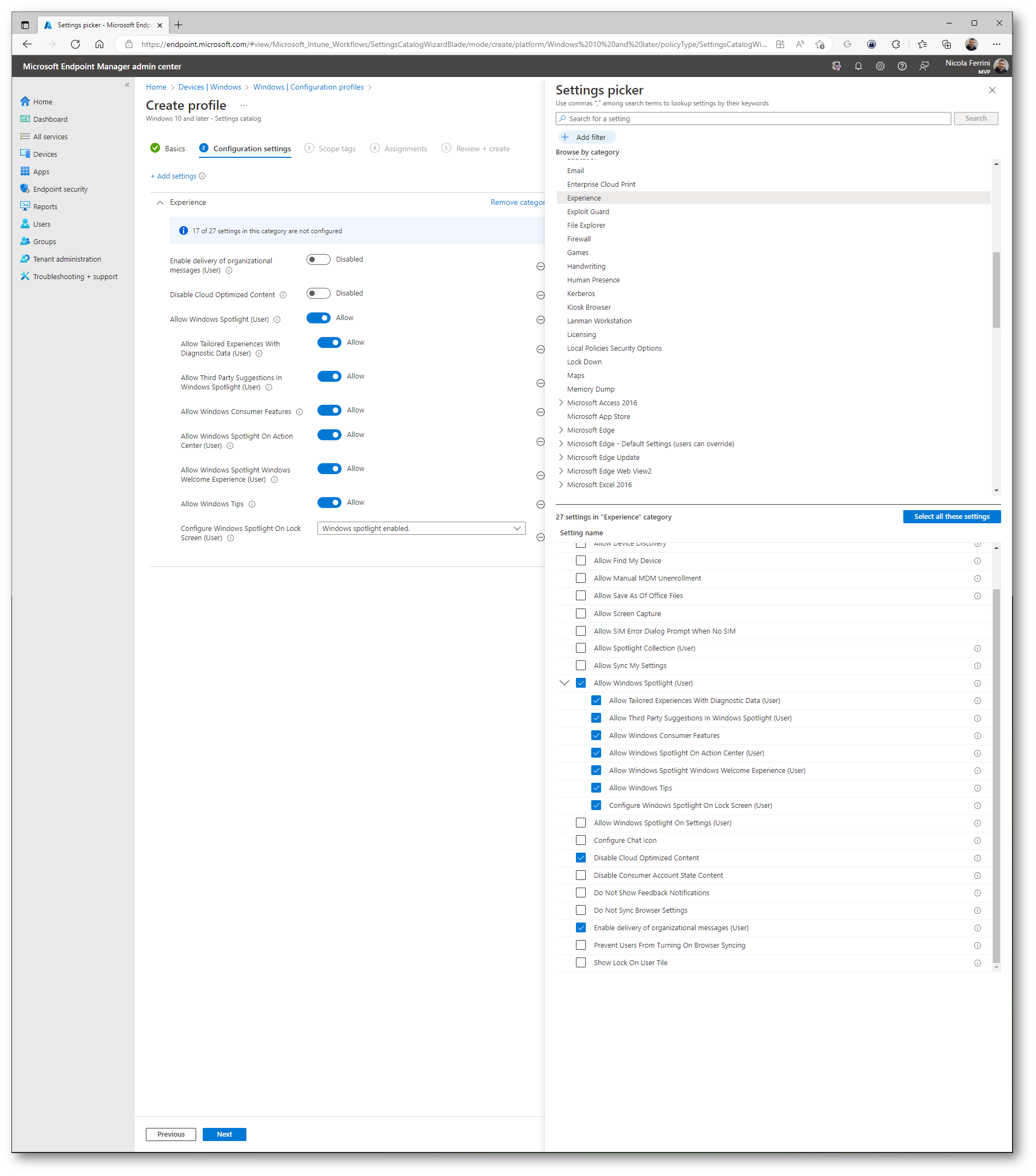Show info for Configure Chat Icon

coord(978,841)
